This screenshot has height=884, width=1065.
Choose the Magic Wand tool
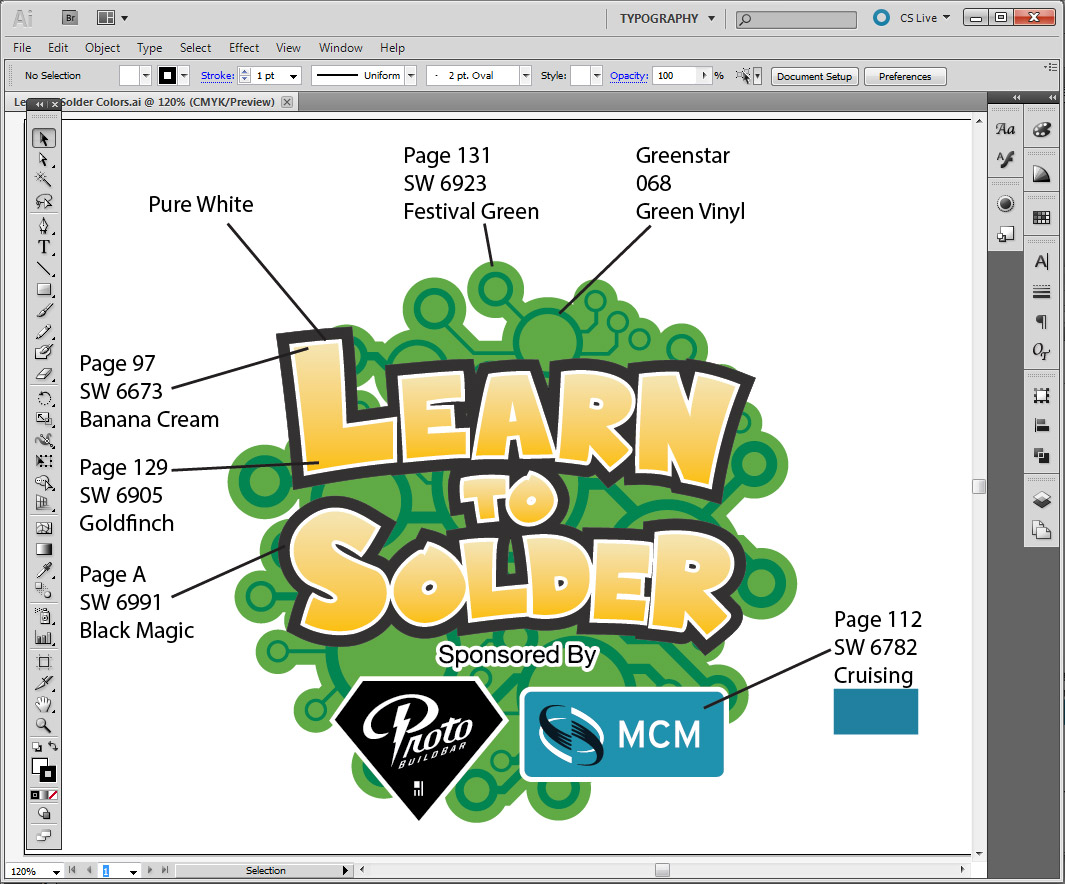tap(43, 180)
